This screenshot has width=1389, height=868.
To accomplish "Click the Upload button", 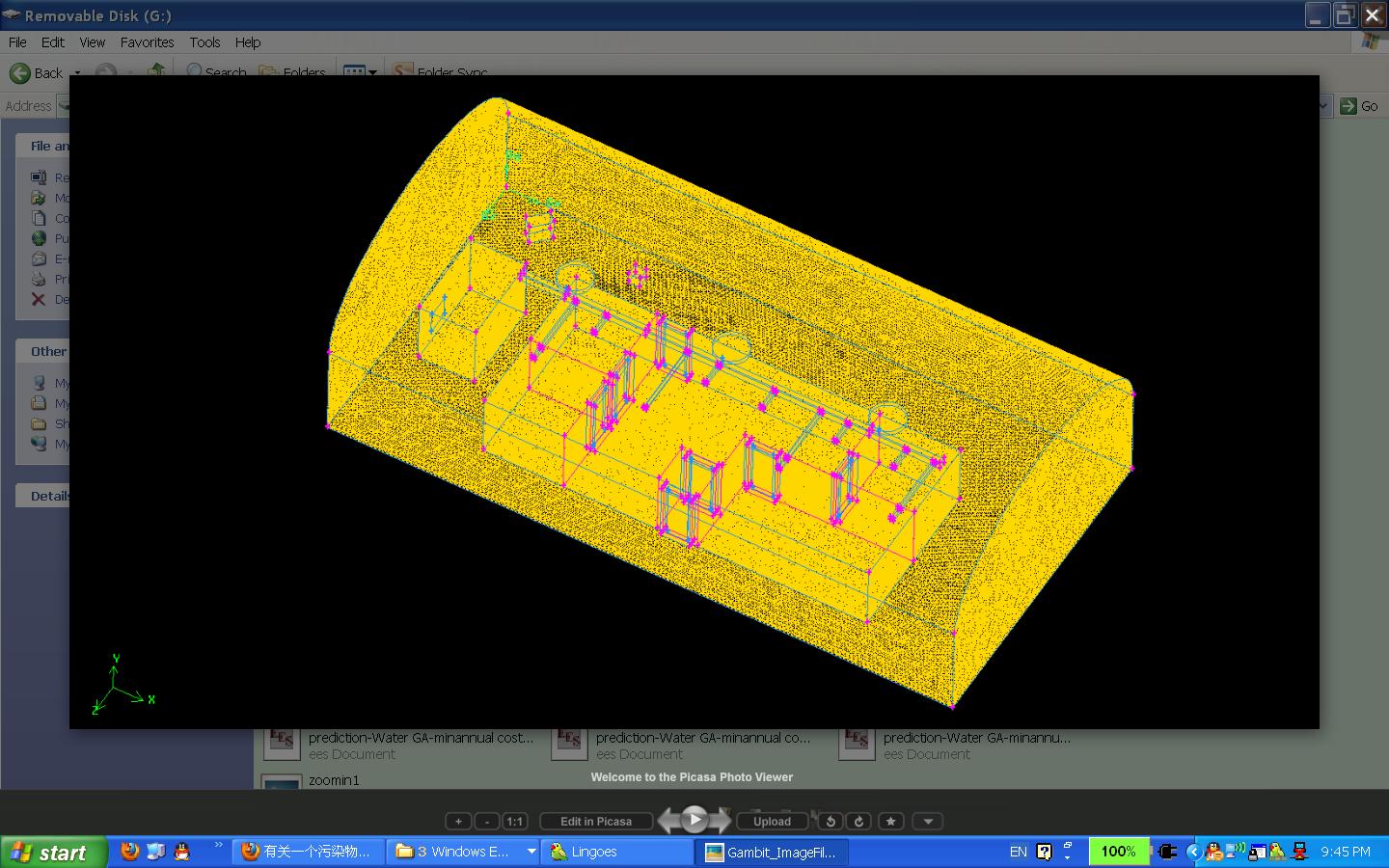I will click(x=772, y=822).
